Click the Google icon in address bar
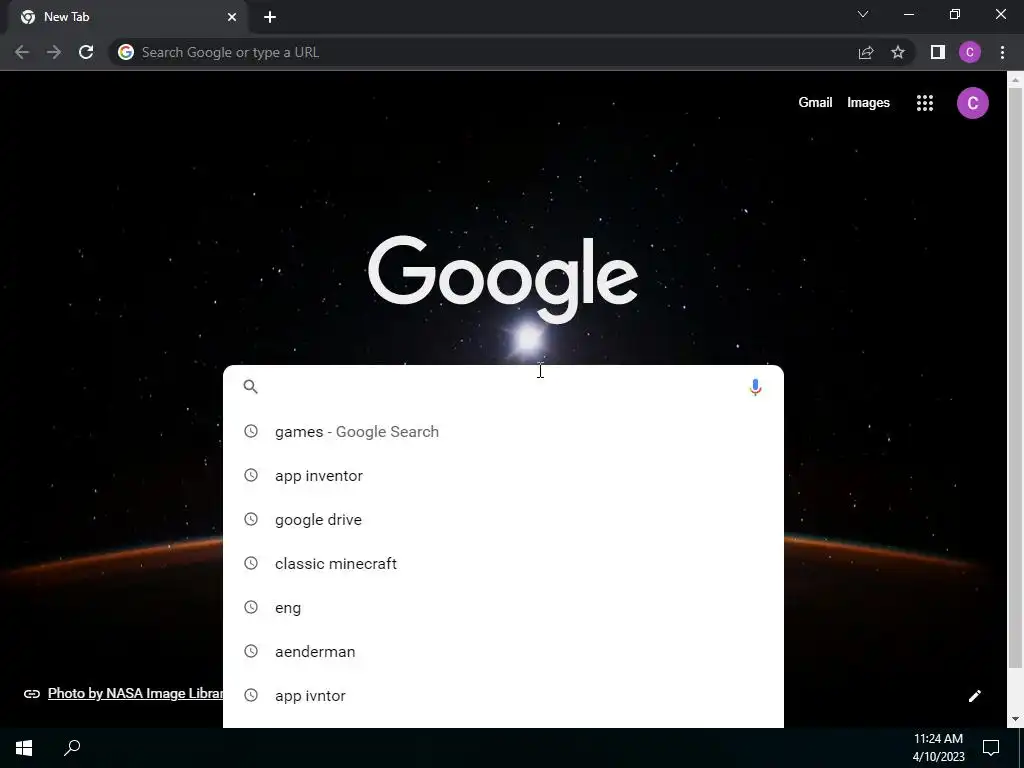 126,52
